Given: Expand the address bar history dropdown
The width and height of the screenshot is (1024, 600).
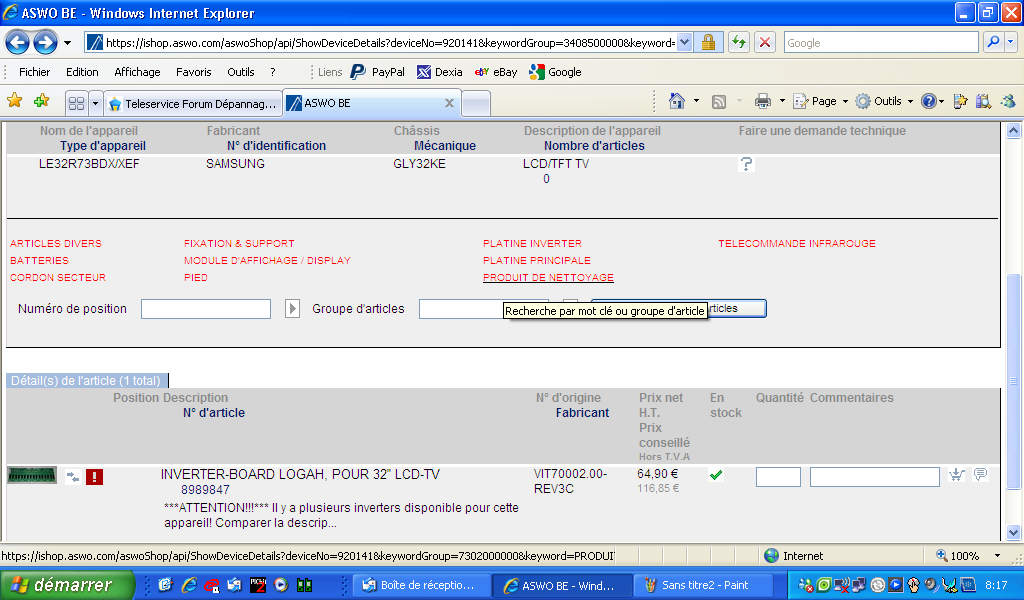Looking at the screenshot, I should [x=684, y=43].
